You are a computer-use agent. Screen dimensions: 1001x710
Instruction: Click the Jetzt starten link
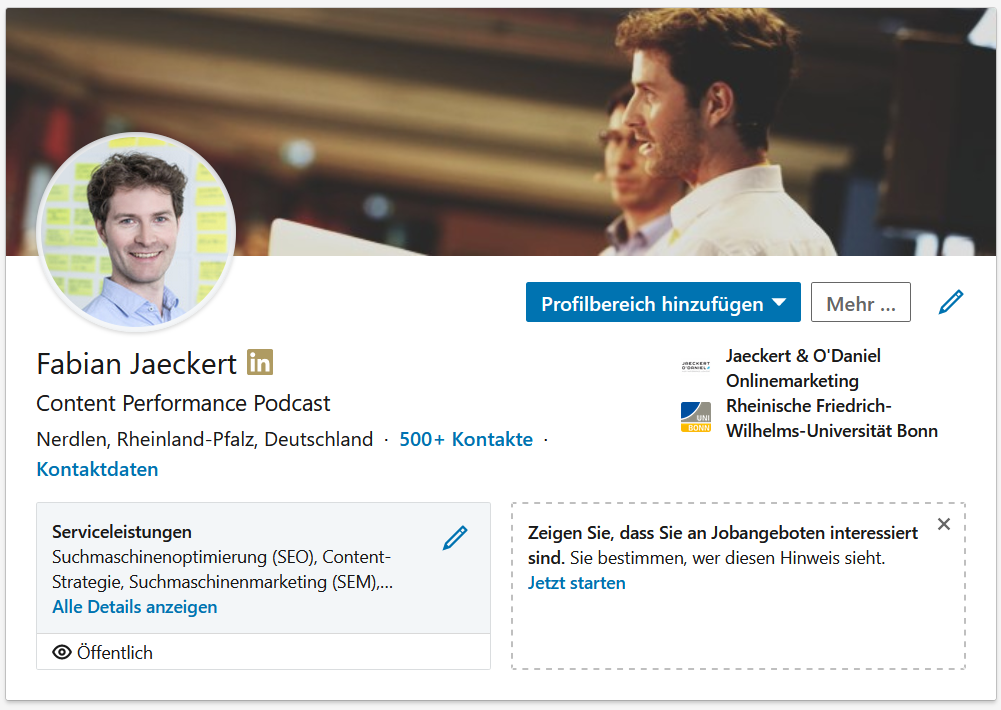tap(576, 583)
